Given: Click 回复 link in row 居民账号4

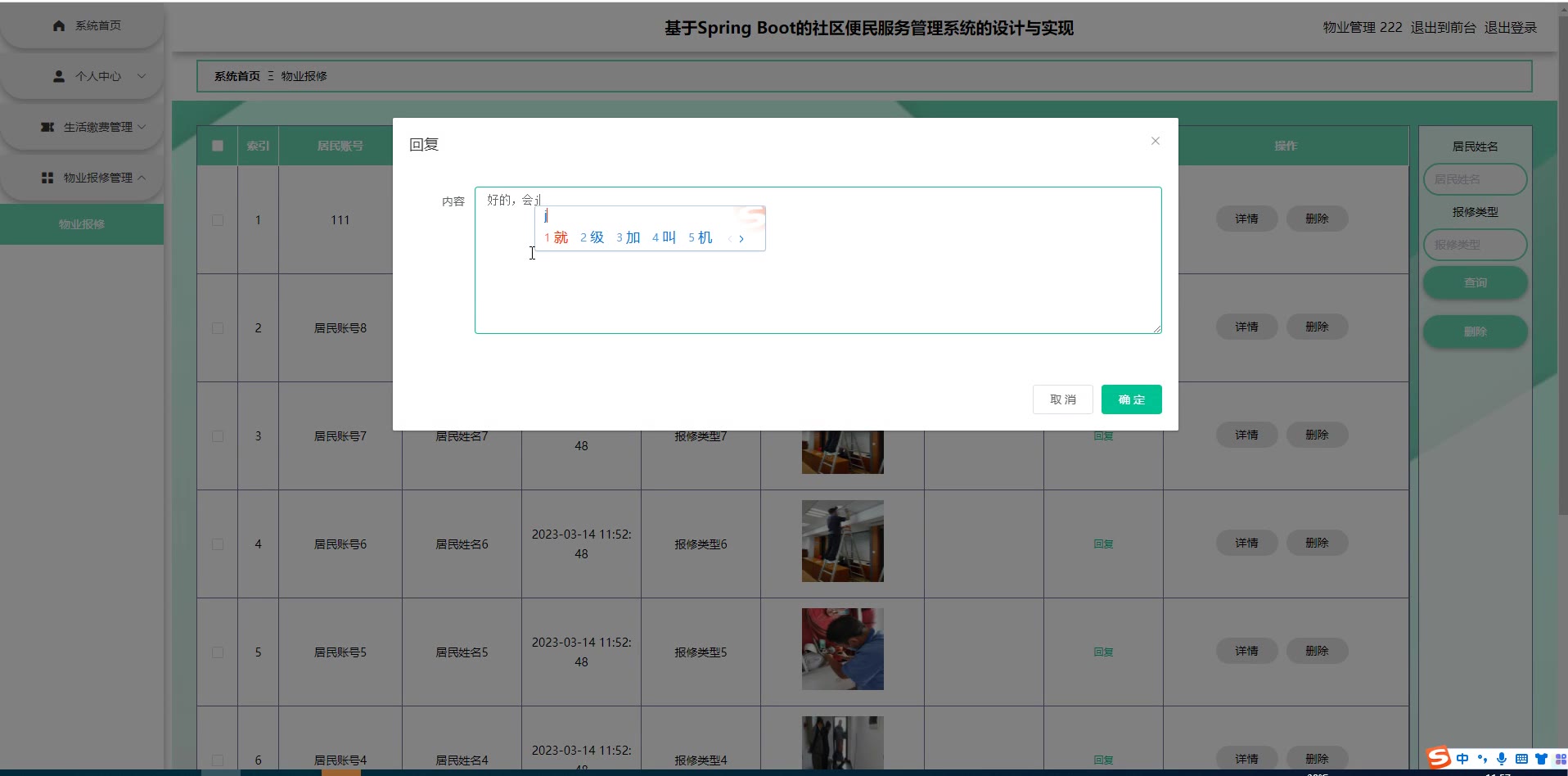Looking at the screenshot, I should 1103,760.
